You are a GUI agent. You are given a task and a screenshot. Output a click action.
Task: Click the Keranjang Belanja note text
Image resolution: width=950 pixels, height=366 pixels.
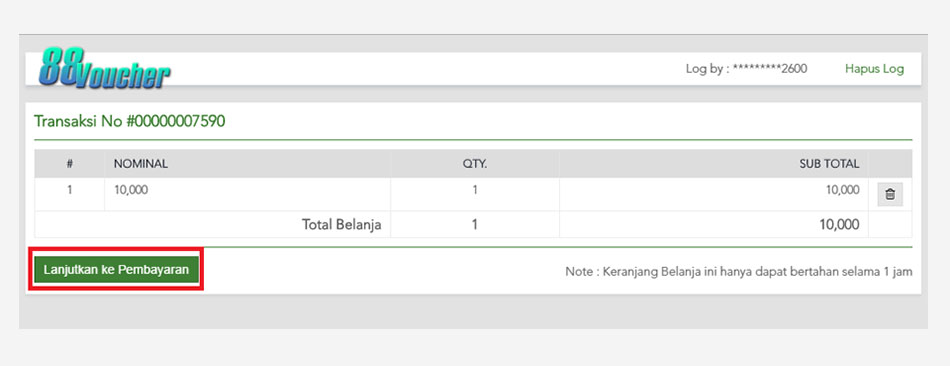tap(739, 271)
